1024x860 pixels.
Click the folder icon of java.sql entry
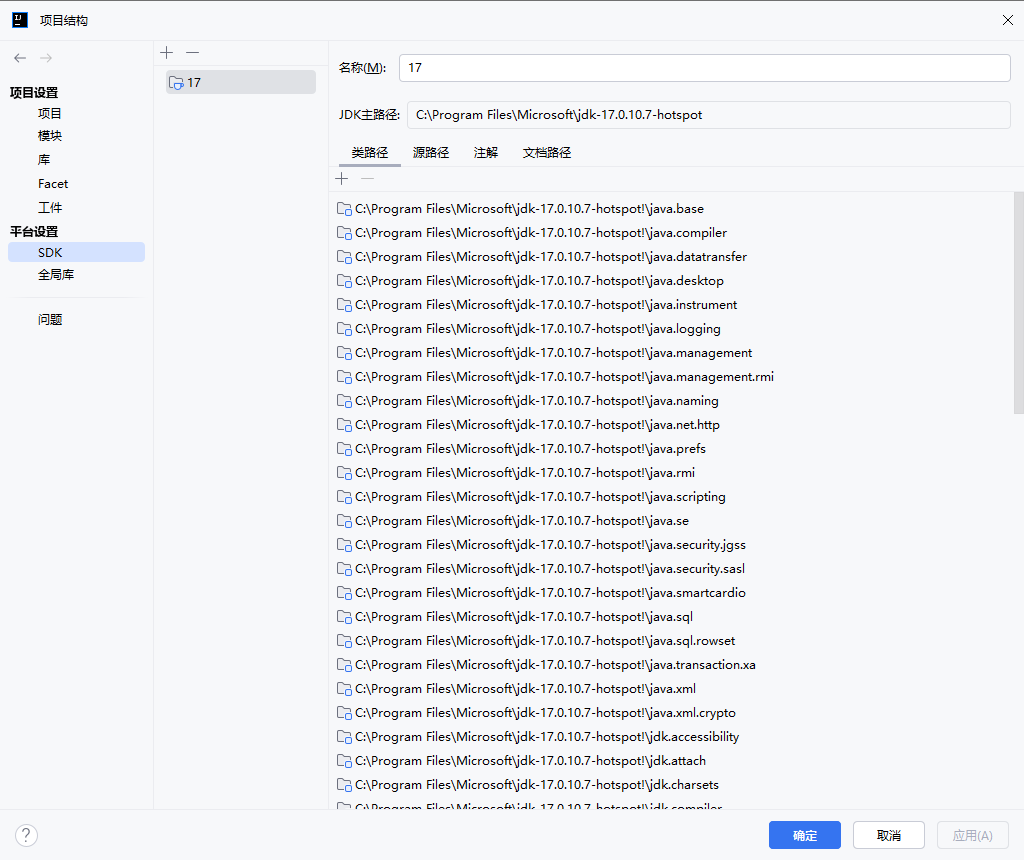tap(344, 617)
